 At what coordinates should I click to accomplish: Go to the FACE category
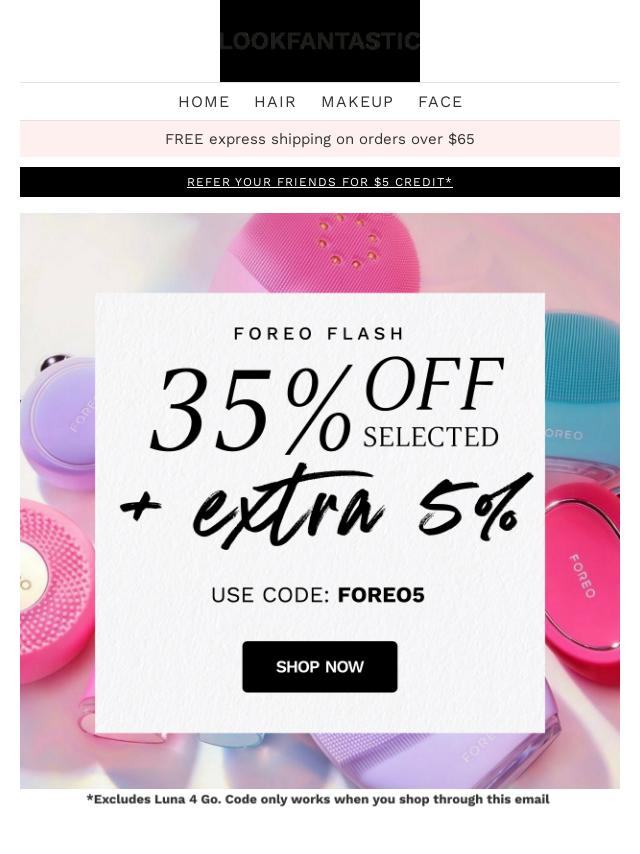pos(440,102)
